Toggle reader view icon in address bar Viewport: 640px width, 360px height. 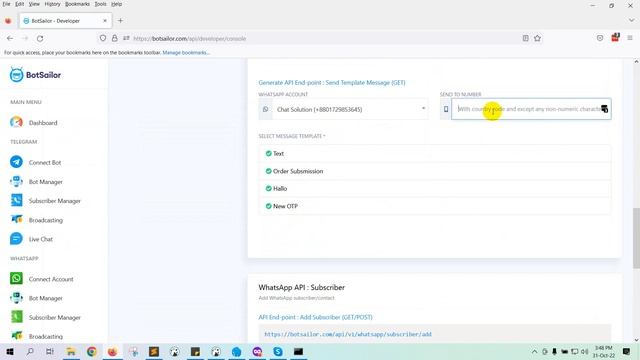coord(525,38)
